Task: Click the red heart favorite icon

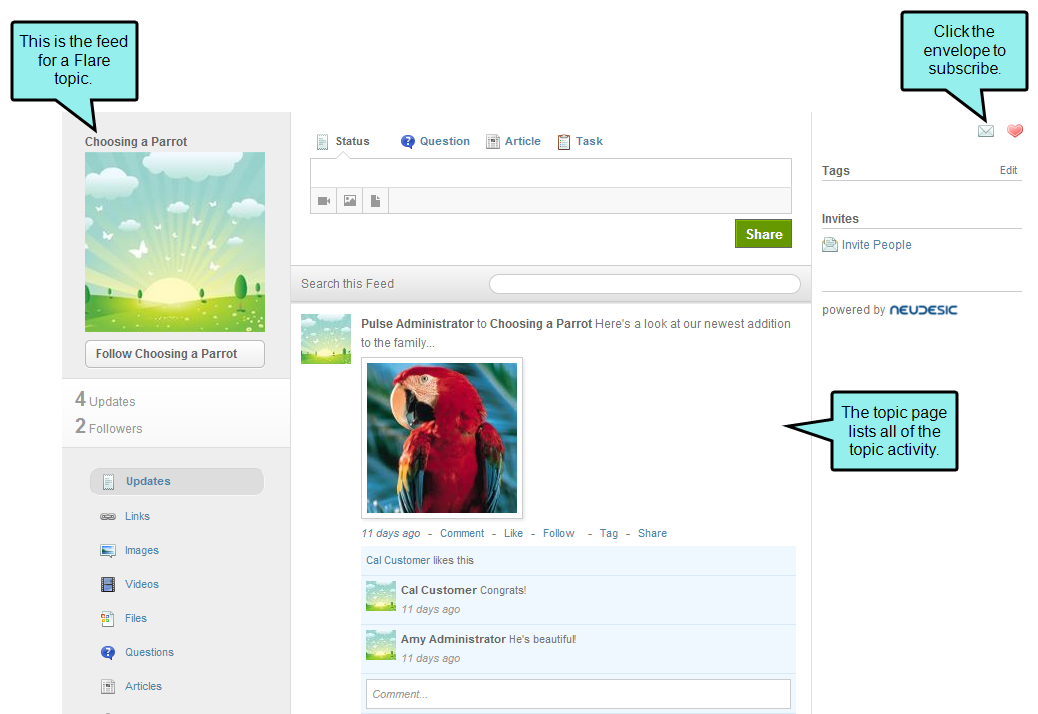Action: pyautogui.click(x=1015, y=131)
